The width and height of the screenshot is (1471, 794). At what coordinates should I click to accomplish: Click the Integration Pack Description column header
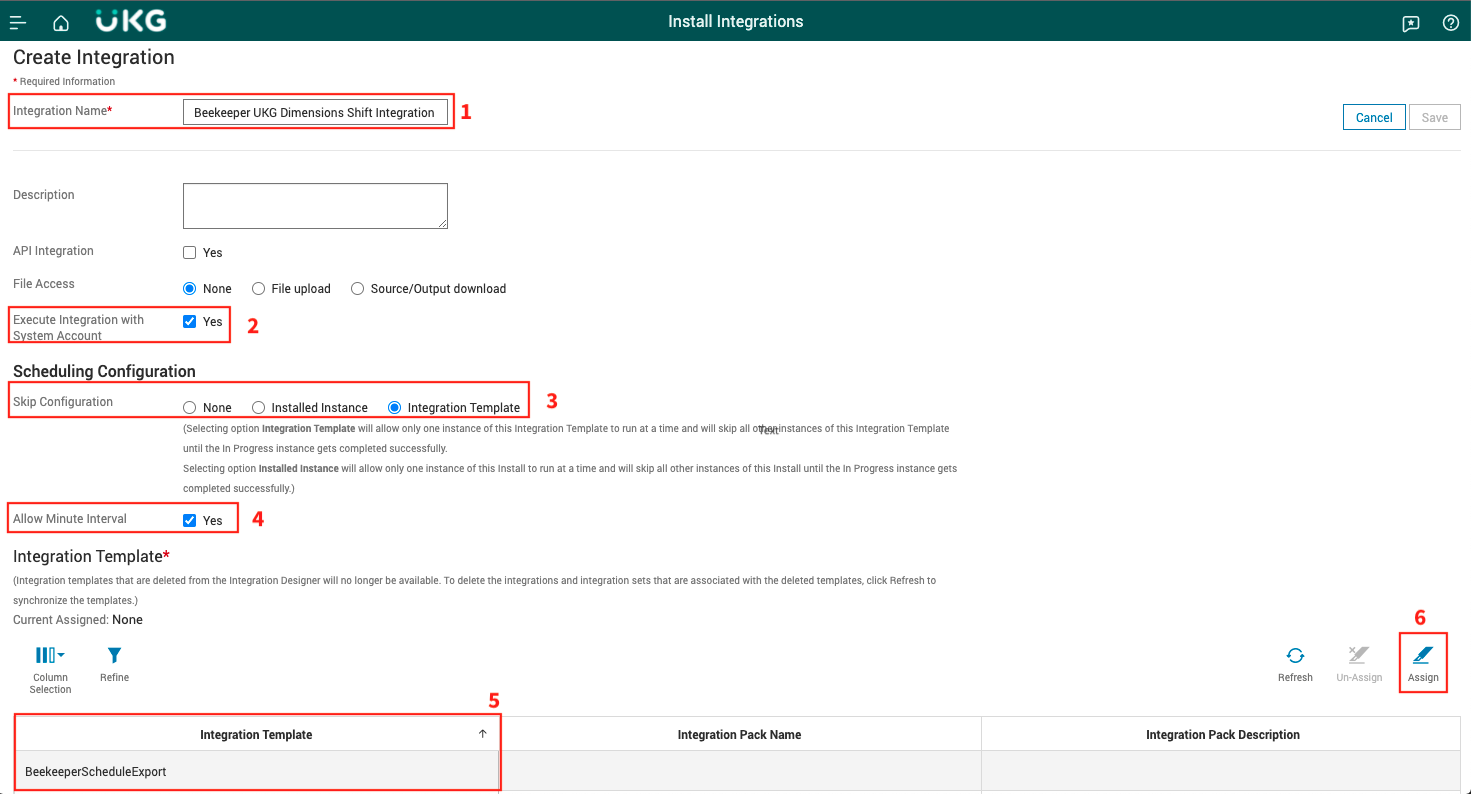click(x=1222, y=735)
